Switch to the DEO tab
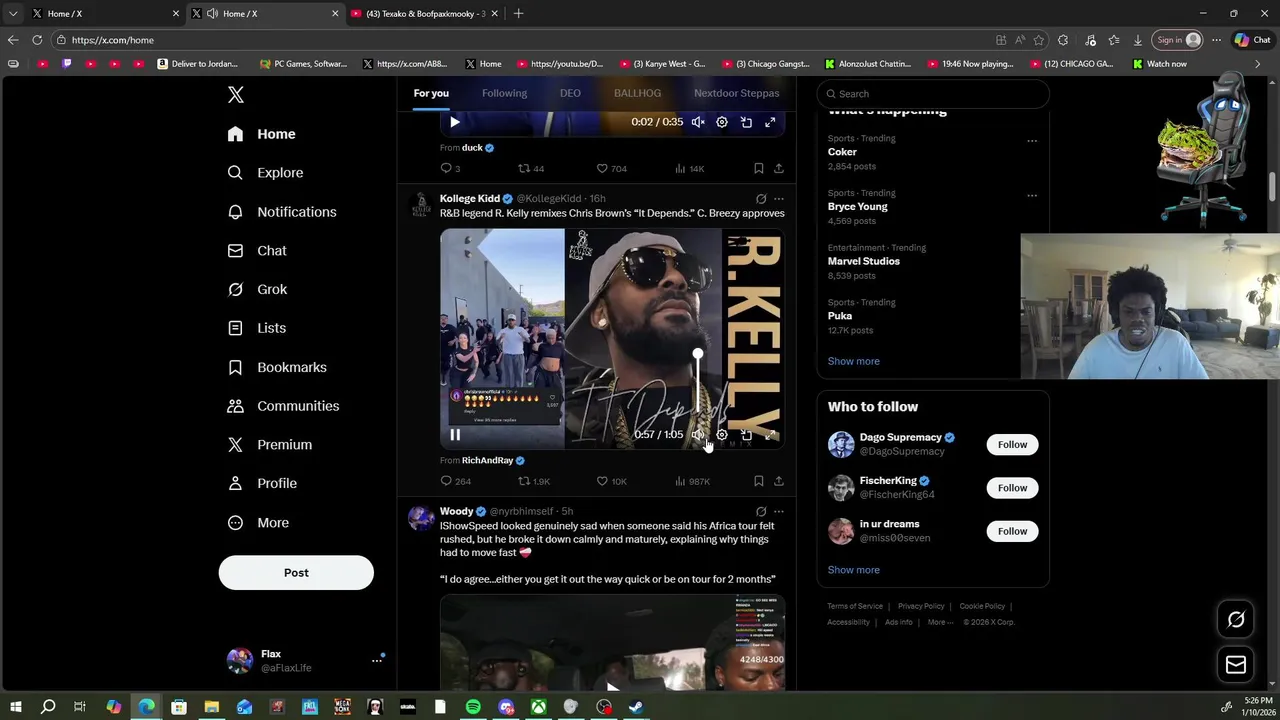Image resolution: width=1280 pixels, height=720 pixels. 570,93
